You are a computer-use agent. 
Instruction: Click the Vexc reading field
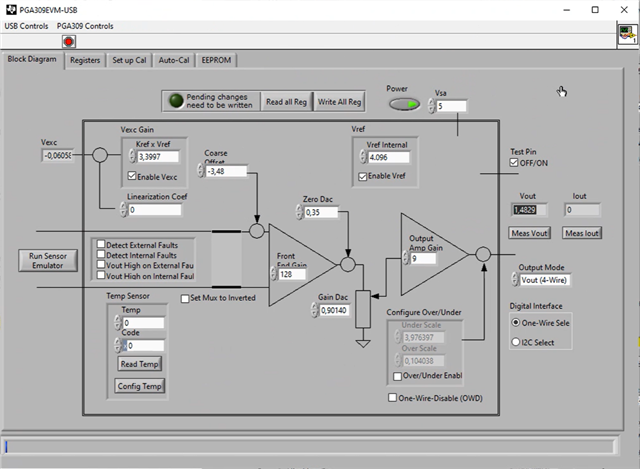coord(58,155)
